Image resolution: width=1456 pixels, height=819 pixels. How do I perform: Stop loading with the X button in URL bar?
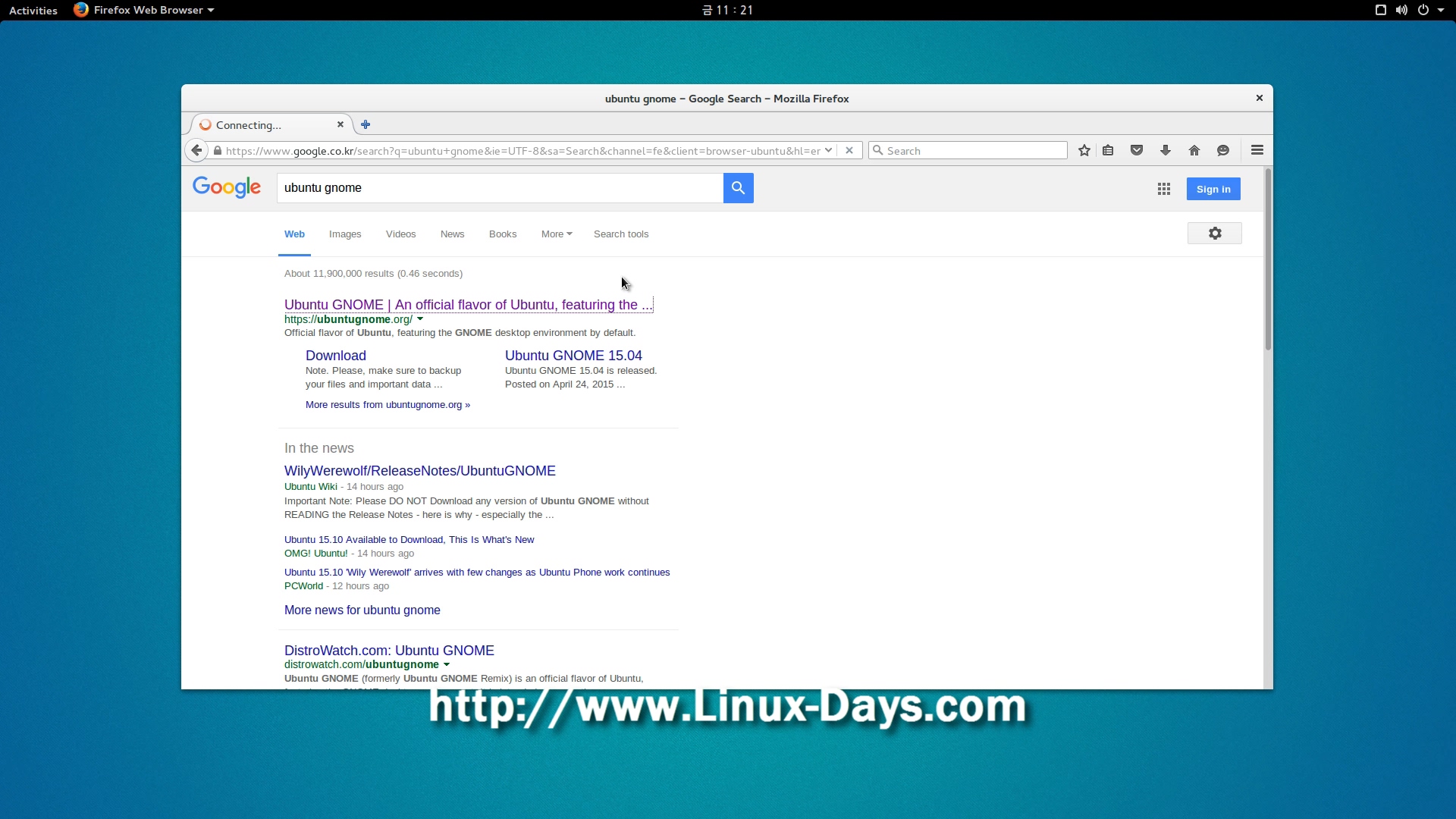(x=849, y=150)
